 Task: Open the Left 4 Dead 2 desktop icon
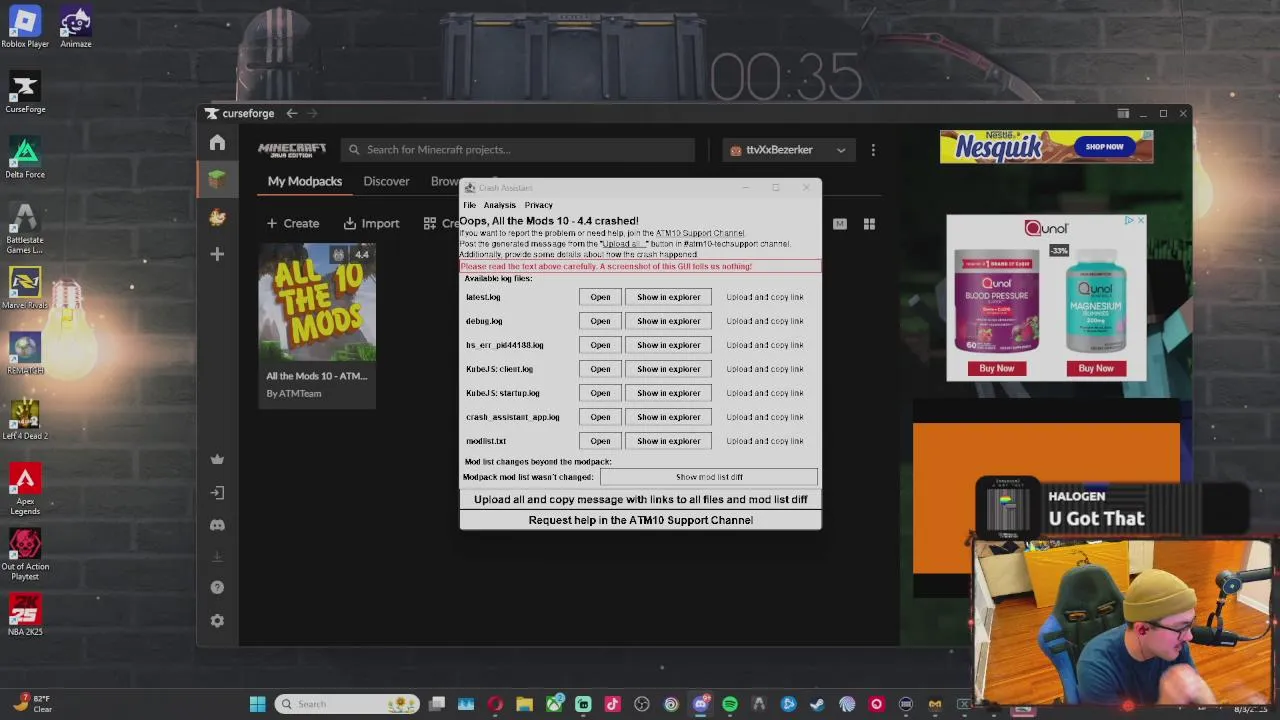click(x=25, y=420)
